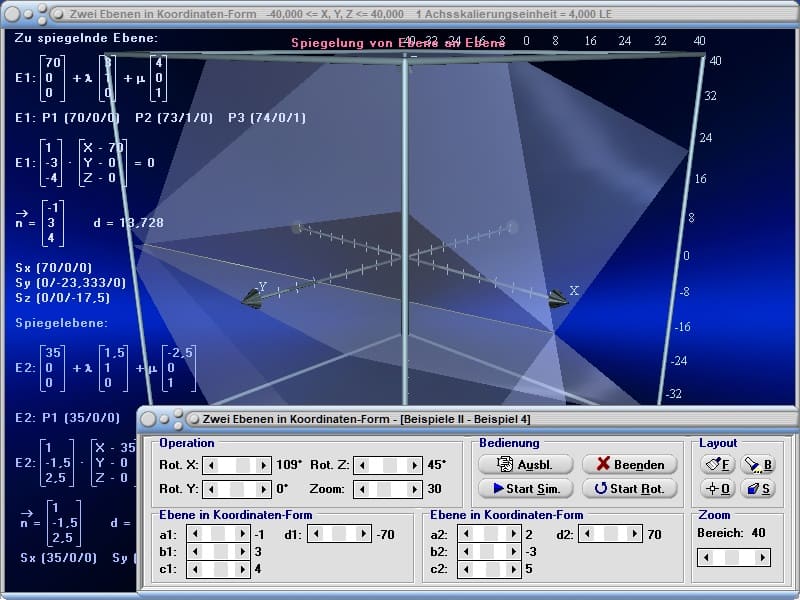Open the Layout B fill button
This screenshot has width=800, height=600.
(x=758, y=464)
